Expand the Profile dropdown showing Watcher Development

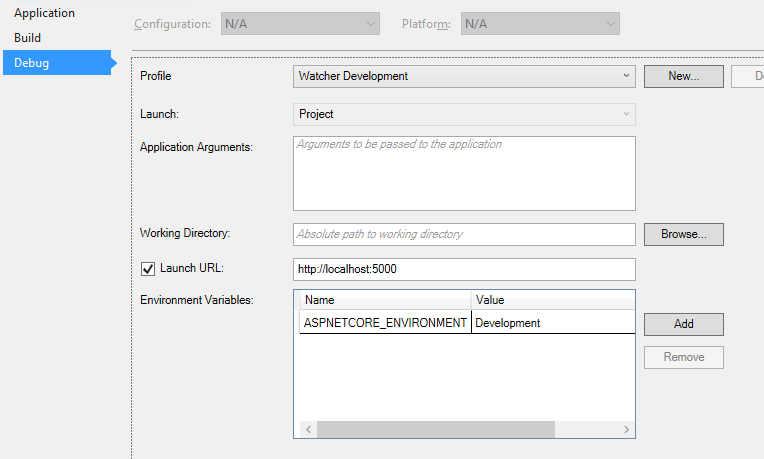(465, 75)
